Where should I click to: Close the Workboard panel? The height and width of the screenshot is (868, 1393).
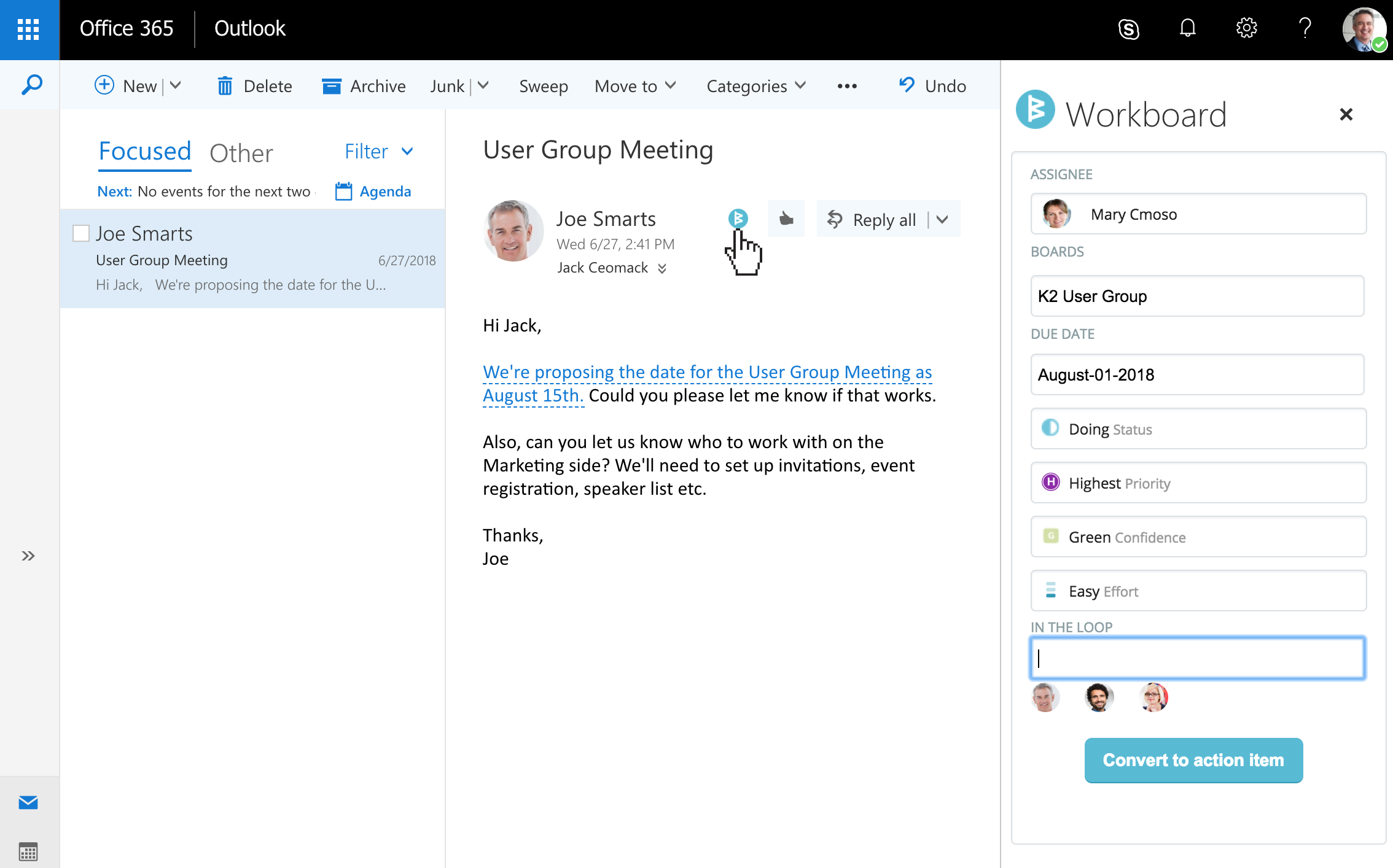(x=1346, y=114)
